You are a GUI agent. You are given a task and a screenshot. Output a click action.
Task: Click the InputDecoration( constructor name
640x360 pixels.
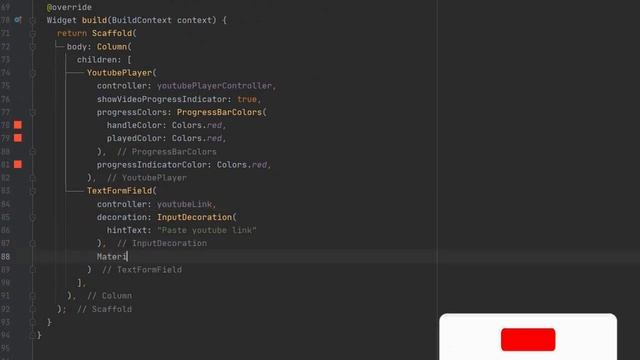[194, 217]
